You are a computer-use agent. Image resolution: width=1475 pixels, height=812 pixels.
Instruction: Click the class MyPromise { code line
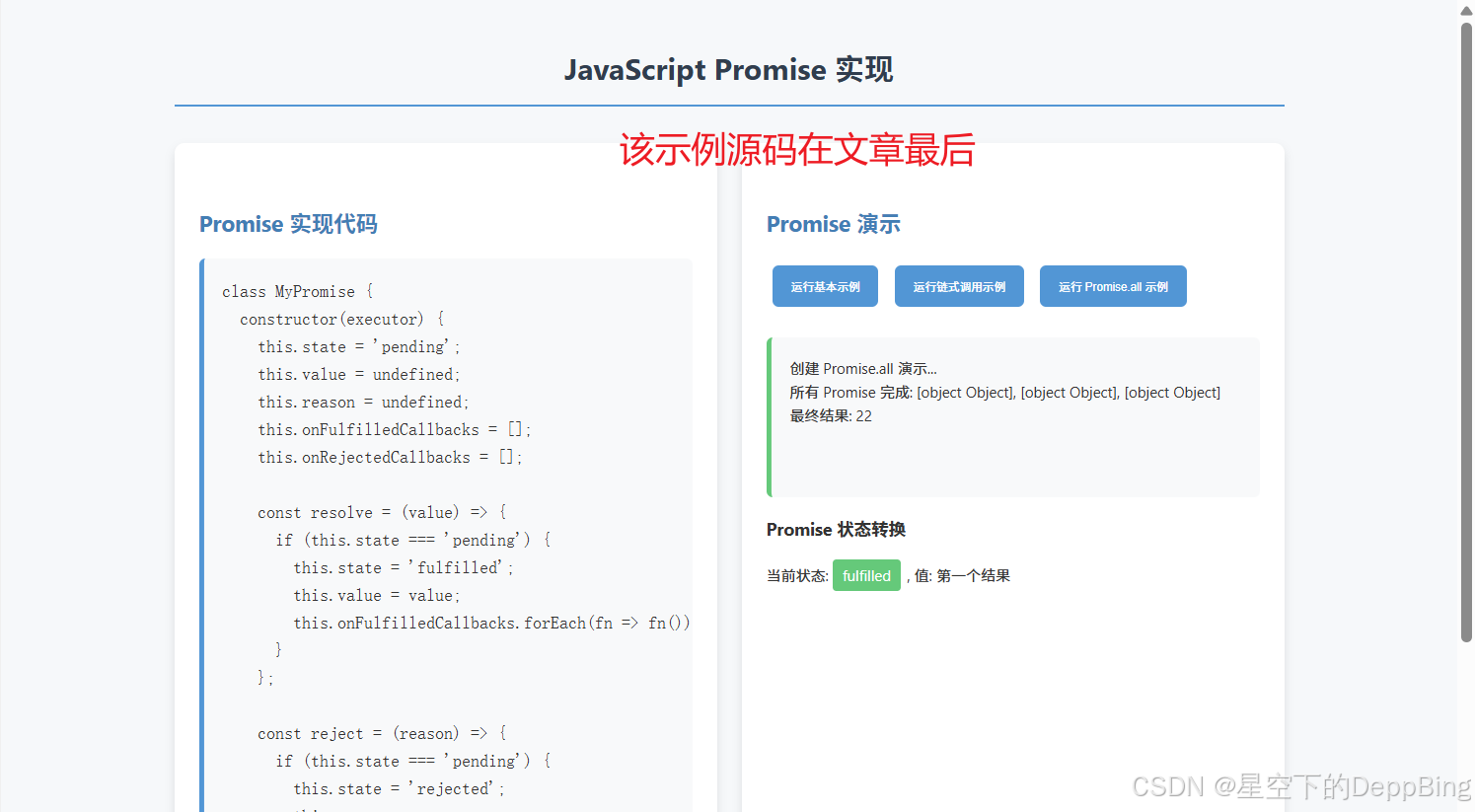click(298, 292)
